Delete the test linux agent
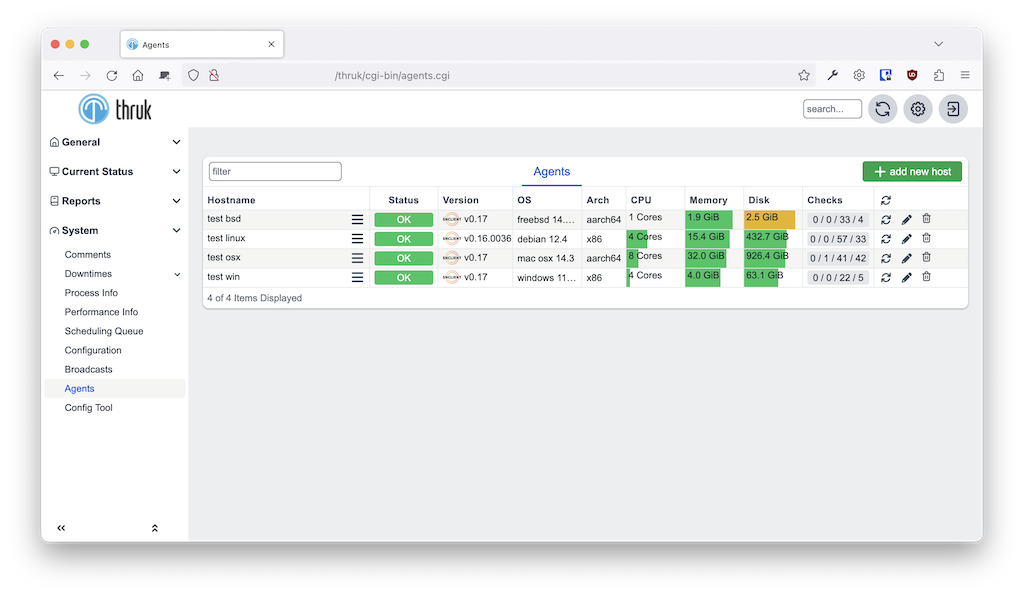Image resolution: width=1024 pixels, height=596 pixels. 926,238
